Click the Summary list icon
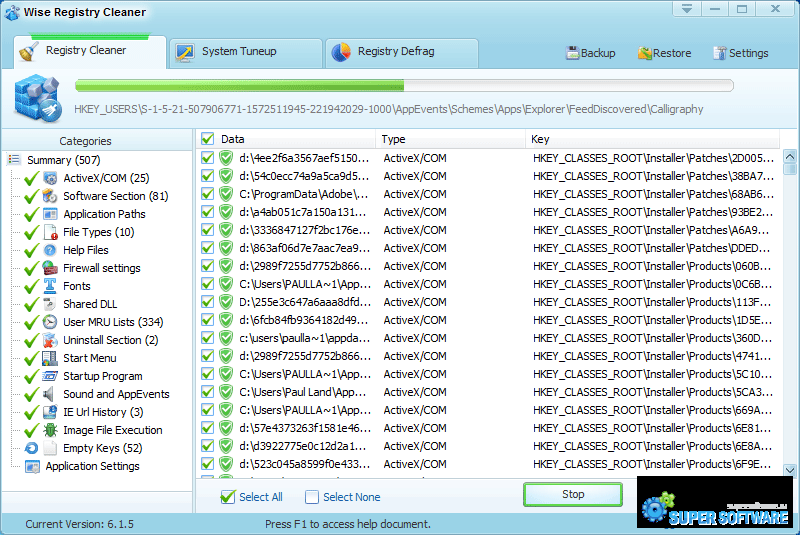The height and width of the screenshot is (535, 800). [14, 160]
